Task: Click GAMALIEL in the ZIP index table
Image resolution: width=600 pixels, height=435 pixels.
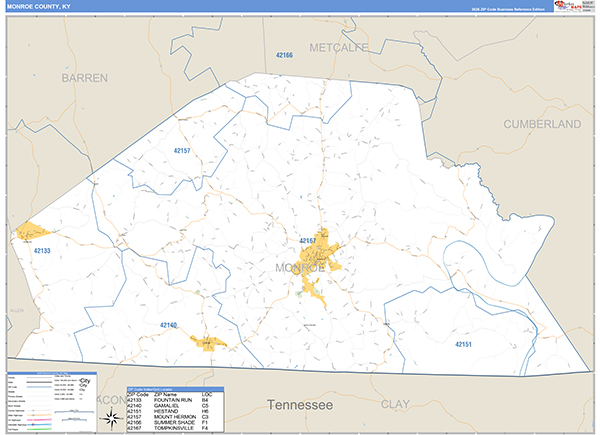Action: (x=166, y=406)
